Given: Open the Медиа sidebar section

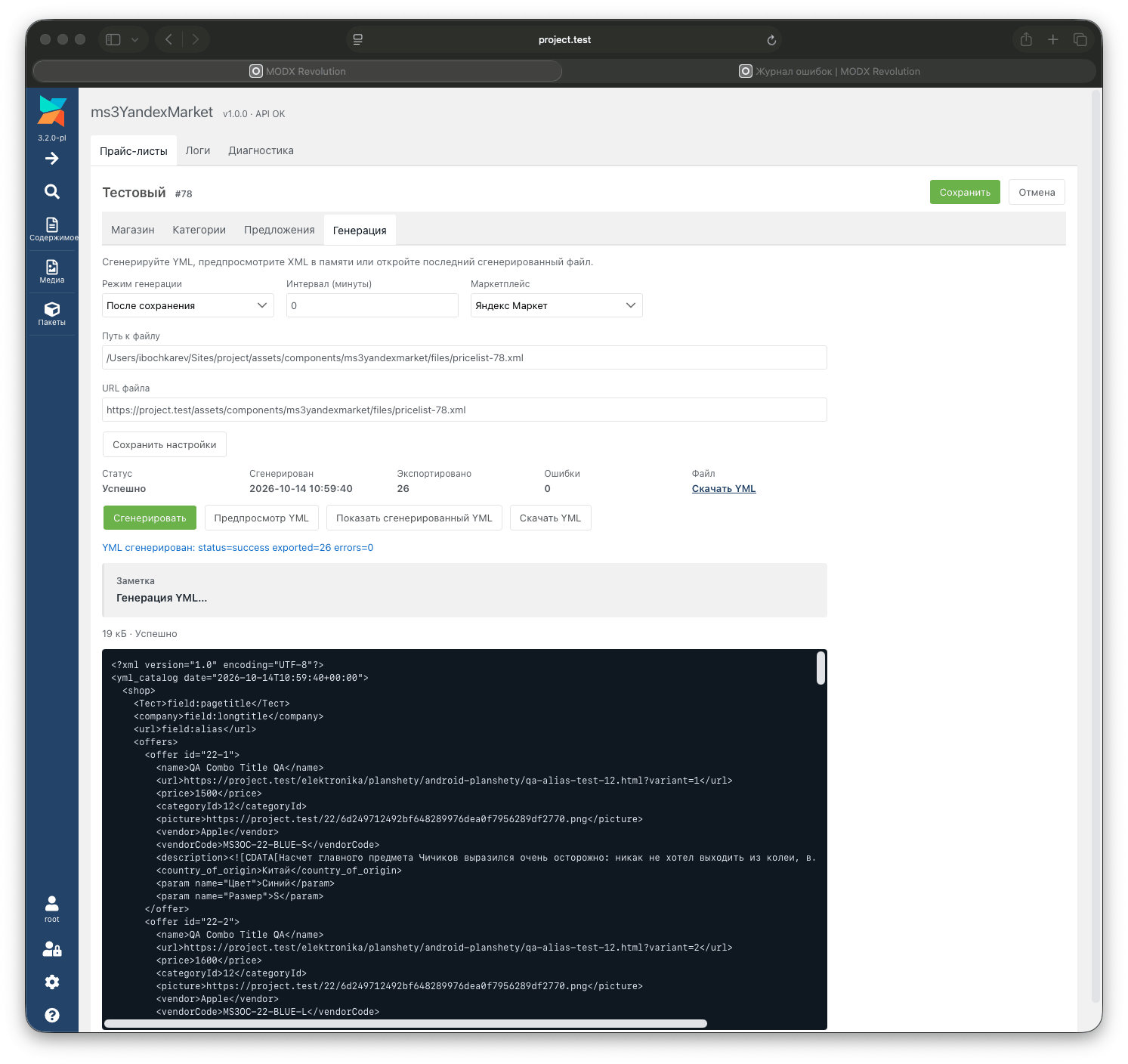Looking at the screenshot, I should pos(52,271).
